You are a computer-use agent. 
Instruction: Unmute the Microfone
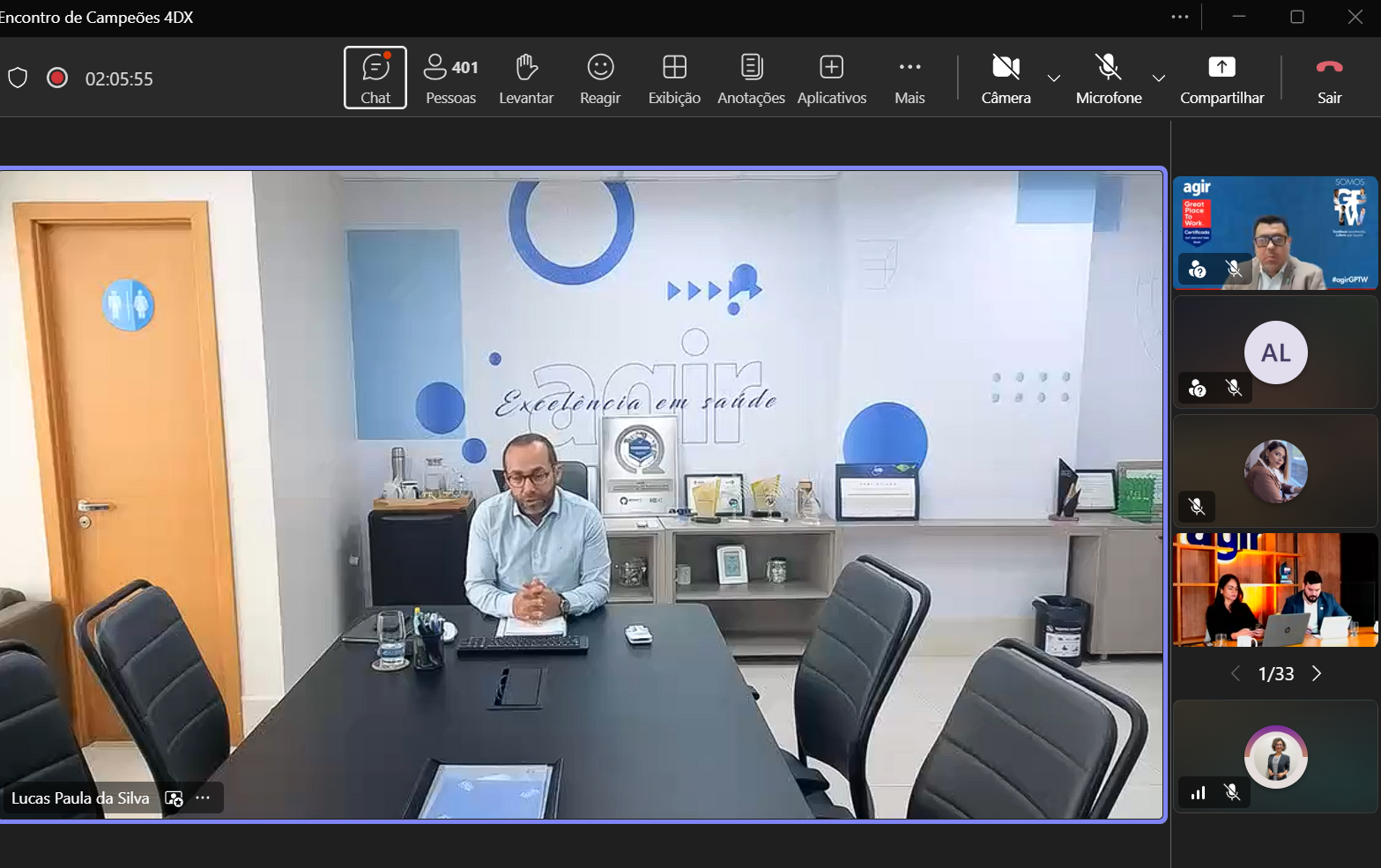click(x=1109, y=78)
